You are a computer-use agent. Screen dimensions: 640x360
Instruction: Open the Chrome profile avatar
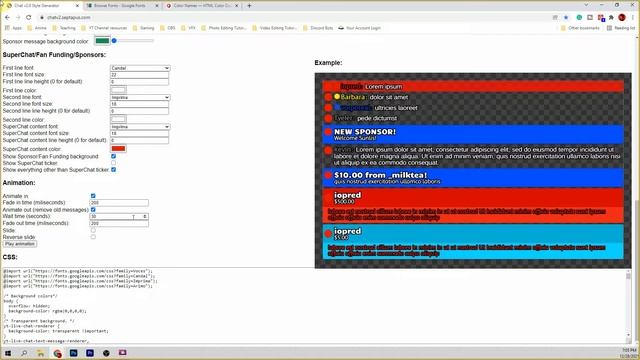(x=622, y=18)
